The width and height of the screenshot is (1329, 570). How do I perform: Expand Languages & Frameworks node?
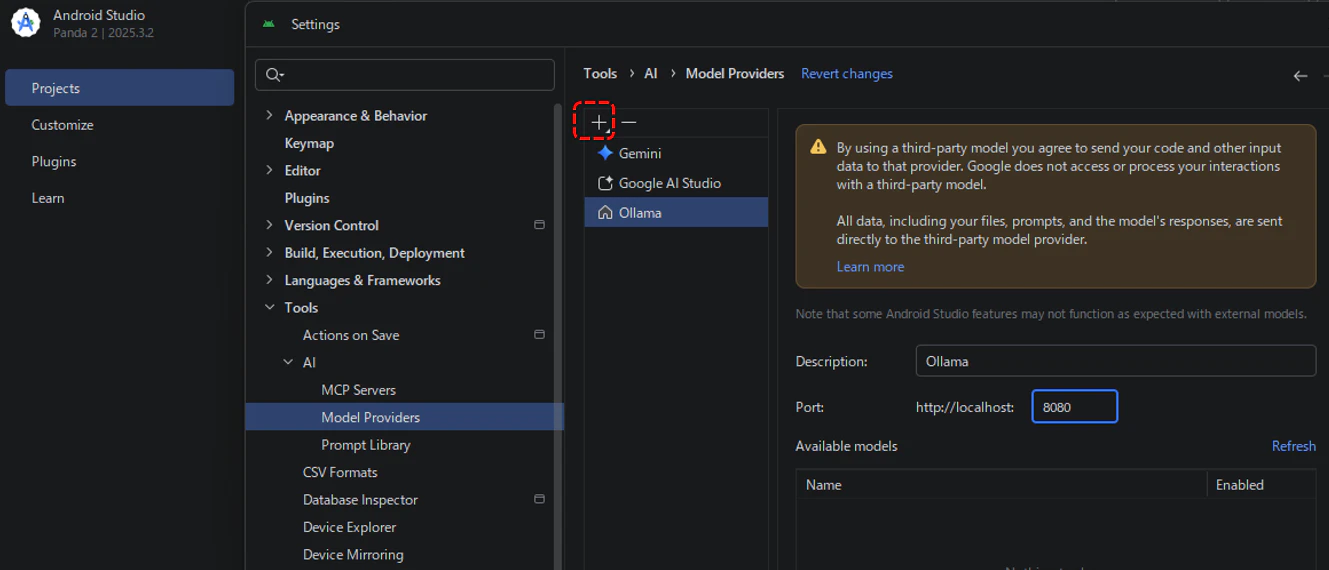[269, 280]
